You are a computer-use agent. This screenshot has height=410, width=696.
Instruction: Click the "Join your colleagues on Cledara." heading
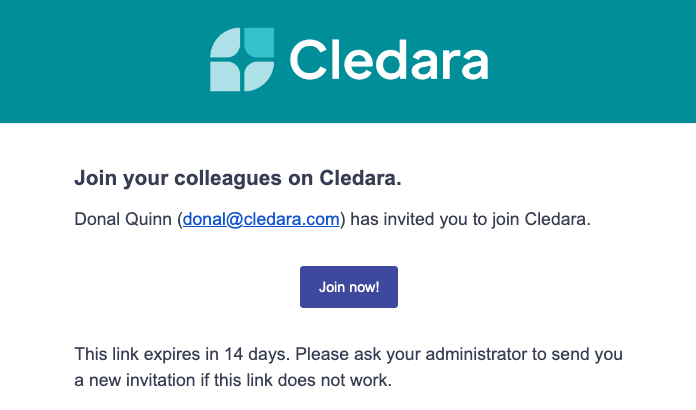(x=238, y=178)
